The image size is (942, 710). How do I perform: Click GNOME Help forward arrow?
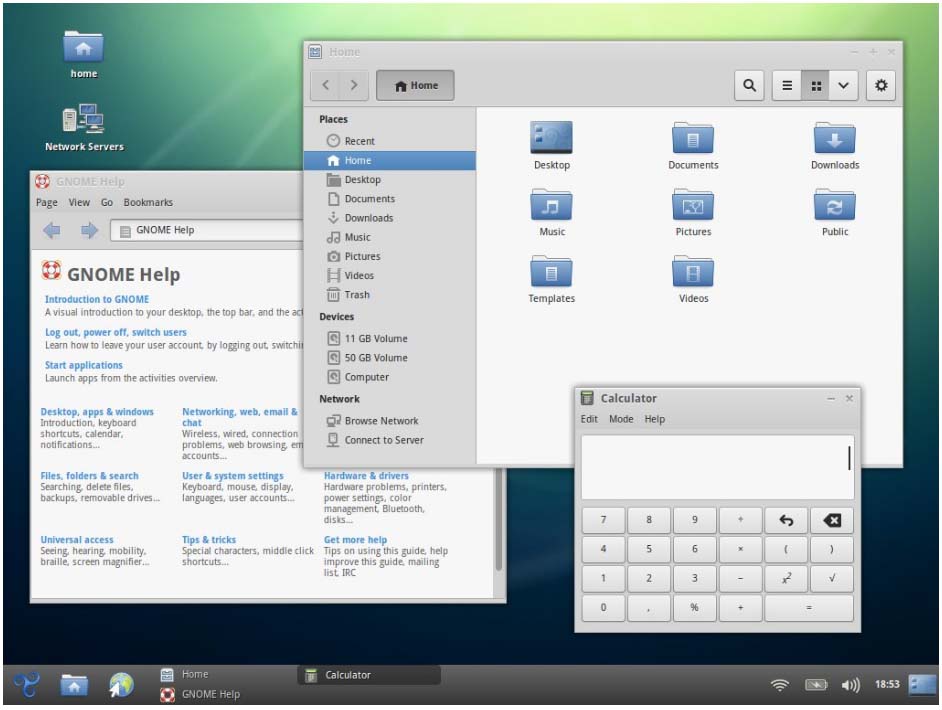pyautogui.click(x=89, y=230)
